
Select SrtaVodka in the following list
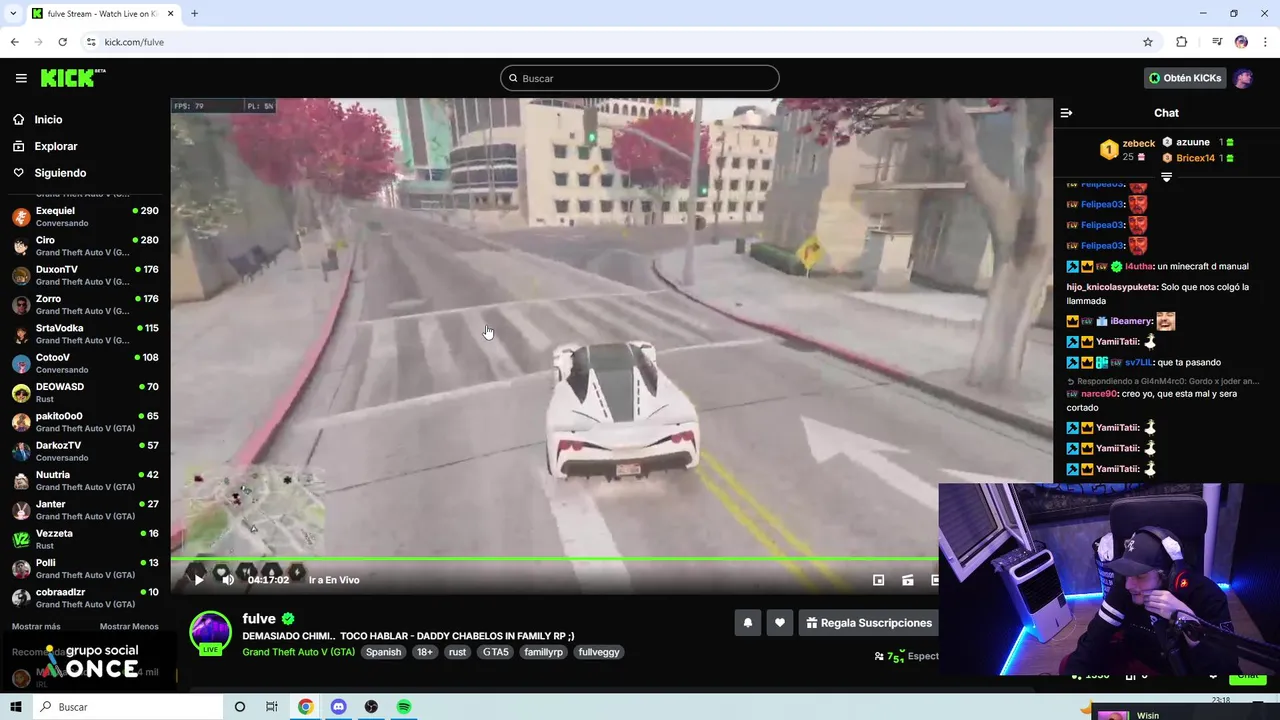85,334
